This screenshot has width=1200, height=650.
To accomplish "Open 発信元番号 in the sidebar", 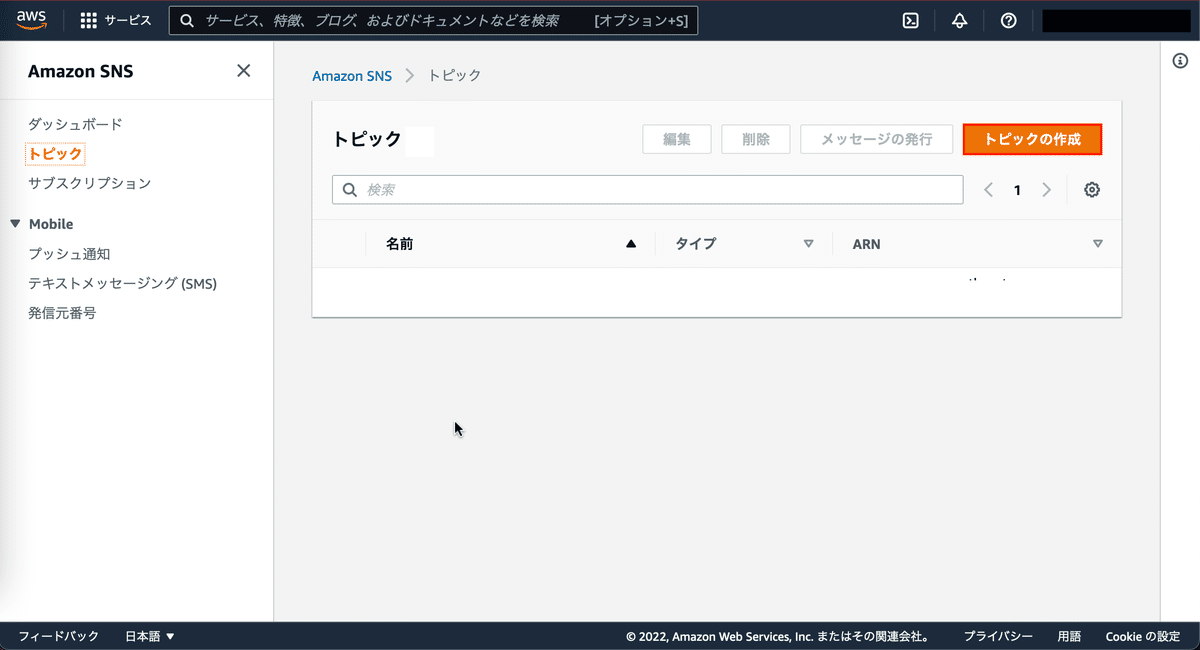I will click(x=62, y=313).
